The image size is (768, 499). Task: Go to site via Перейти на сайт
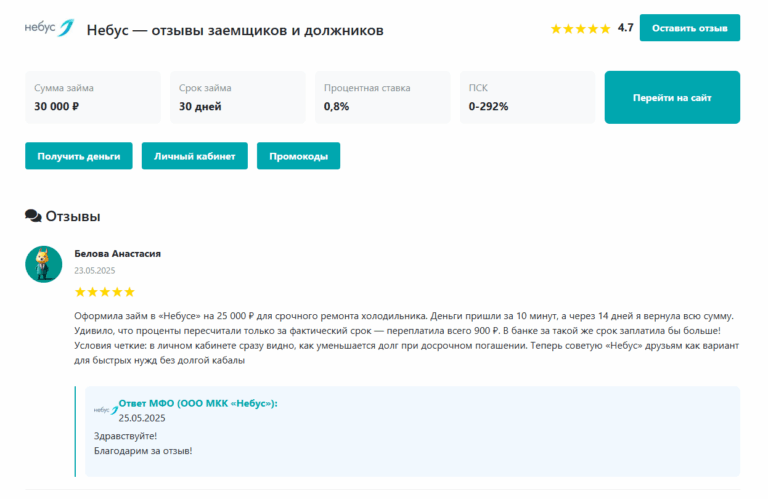[x=672, y=97]
